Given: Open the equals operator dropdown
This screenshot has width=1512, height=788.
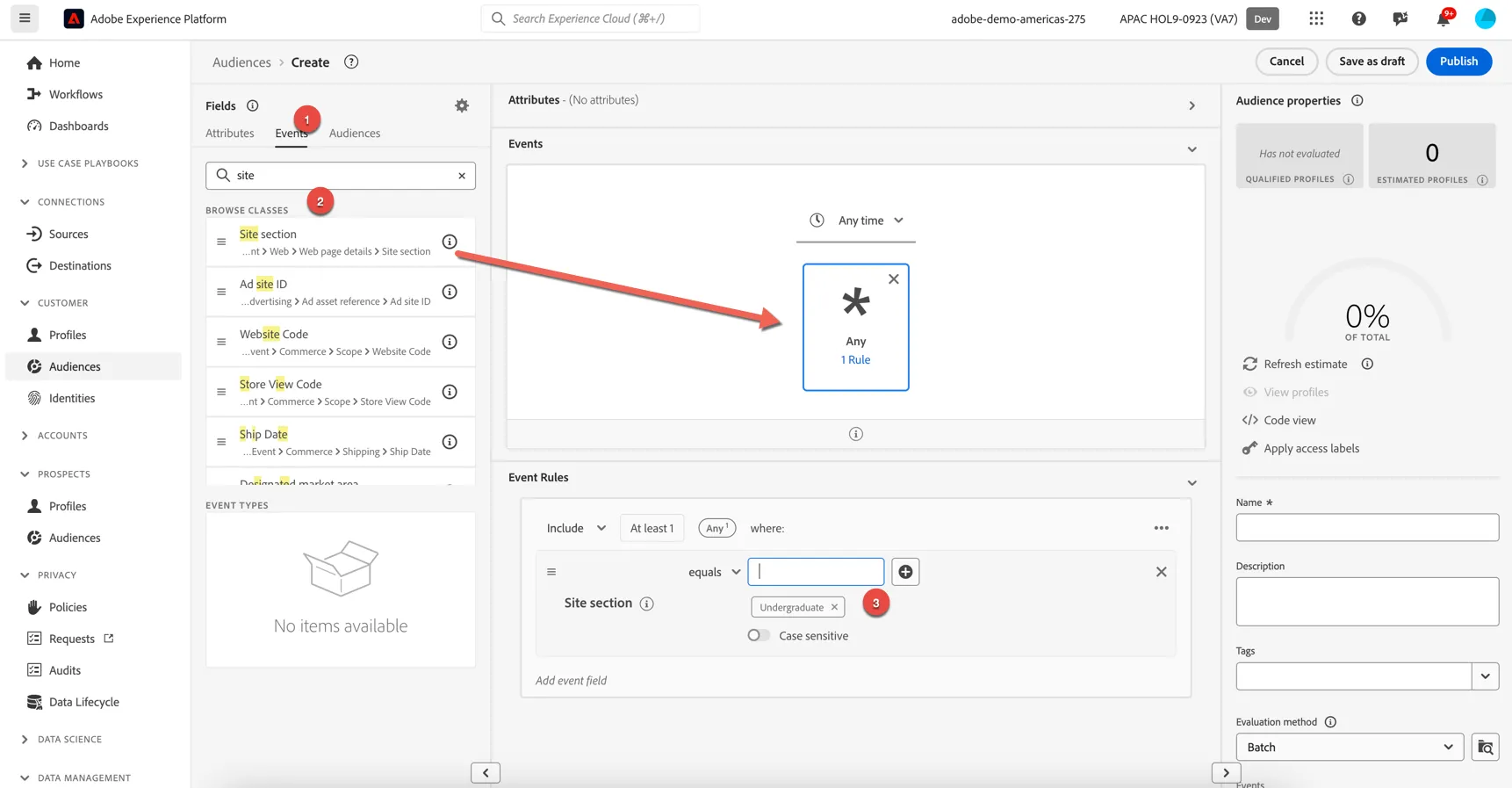Looking at the screenshot, I should click(x=714, y=572).
